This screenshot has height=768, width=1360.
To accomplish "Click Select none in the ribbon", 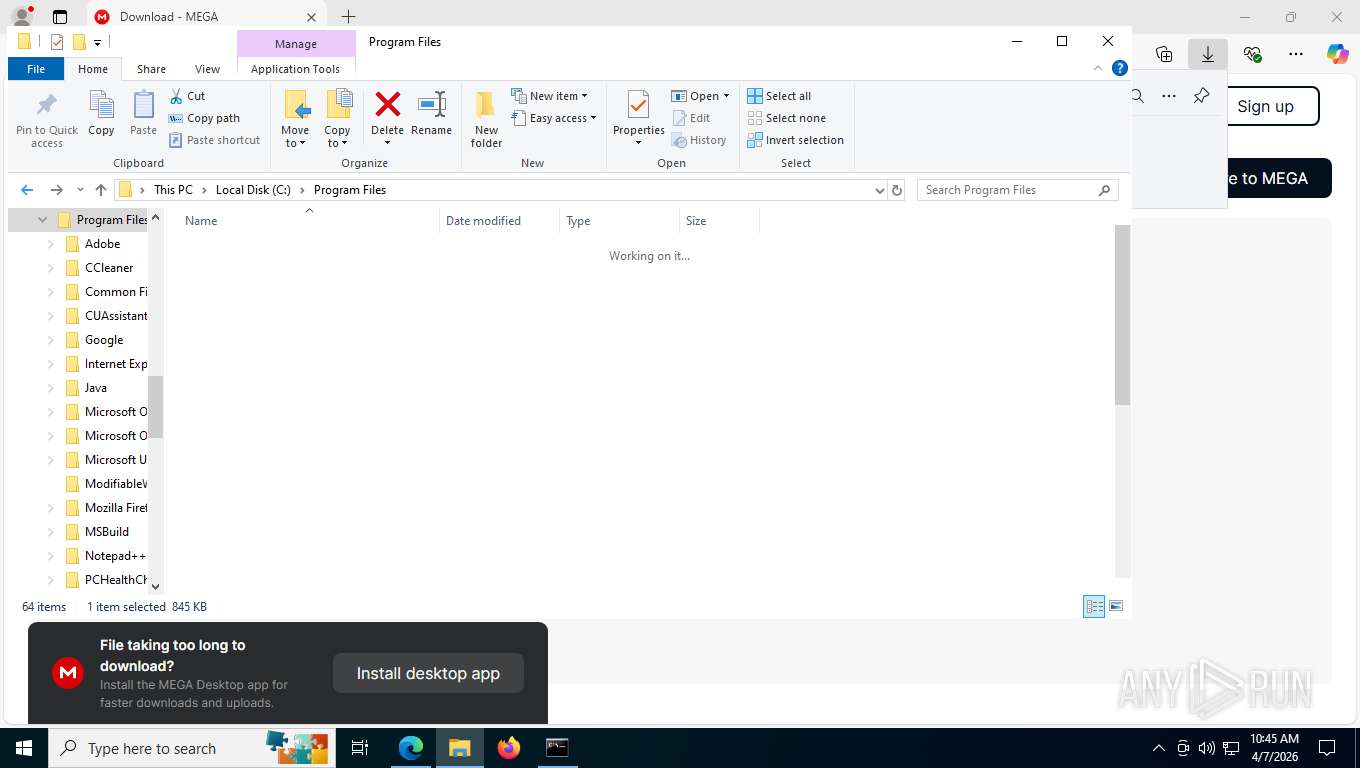I will (x=786, y=118).
